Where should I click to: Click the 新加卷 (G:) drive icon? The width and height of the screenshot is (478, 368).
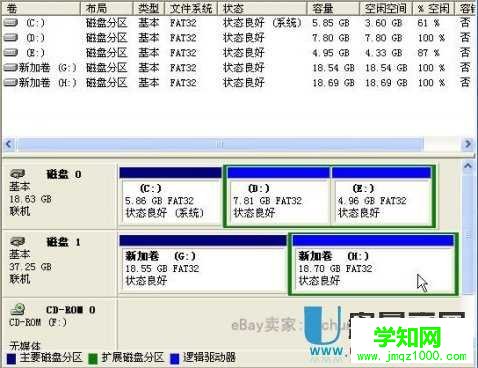11,68
